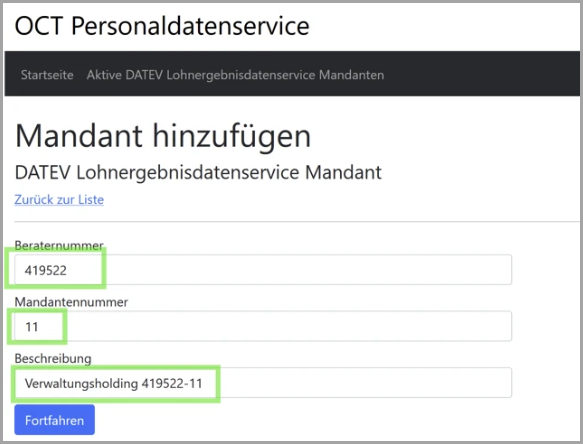Click the Mandant hinzufügen heading
The width and height of the screenshot is (583, 444).
click(163, 136)
